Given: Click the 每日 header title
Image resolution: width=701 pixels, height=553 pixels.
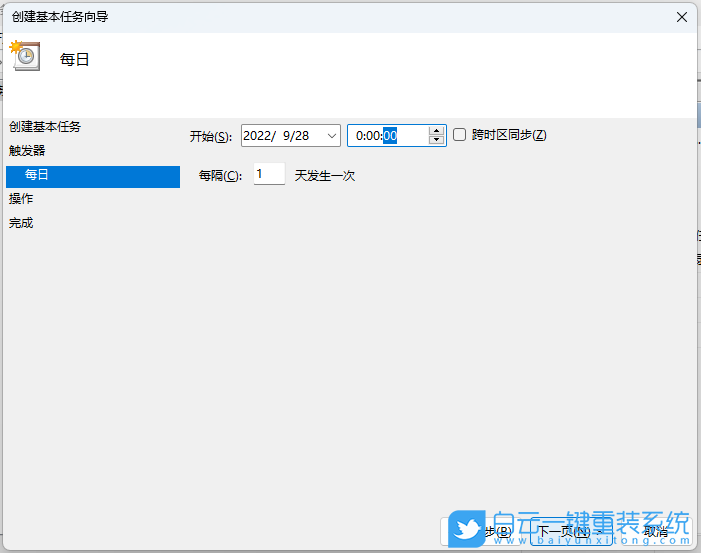Looking at the screenshot, I should click(75, 59).
